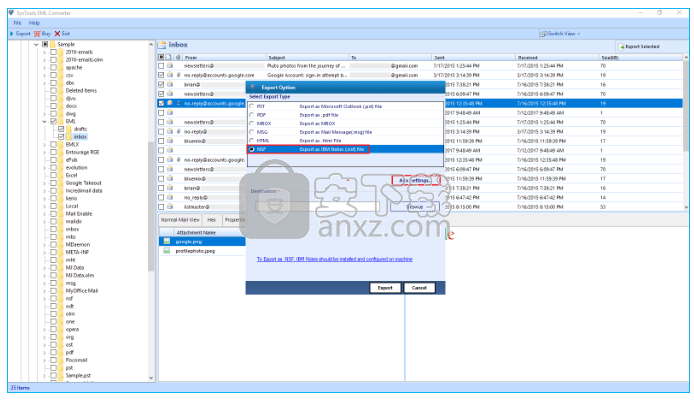Select the MSG export radio button
The height and width of the screenshot is (402, 694).
[252, 132]
